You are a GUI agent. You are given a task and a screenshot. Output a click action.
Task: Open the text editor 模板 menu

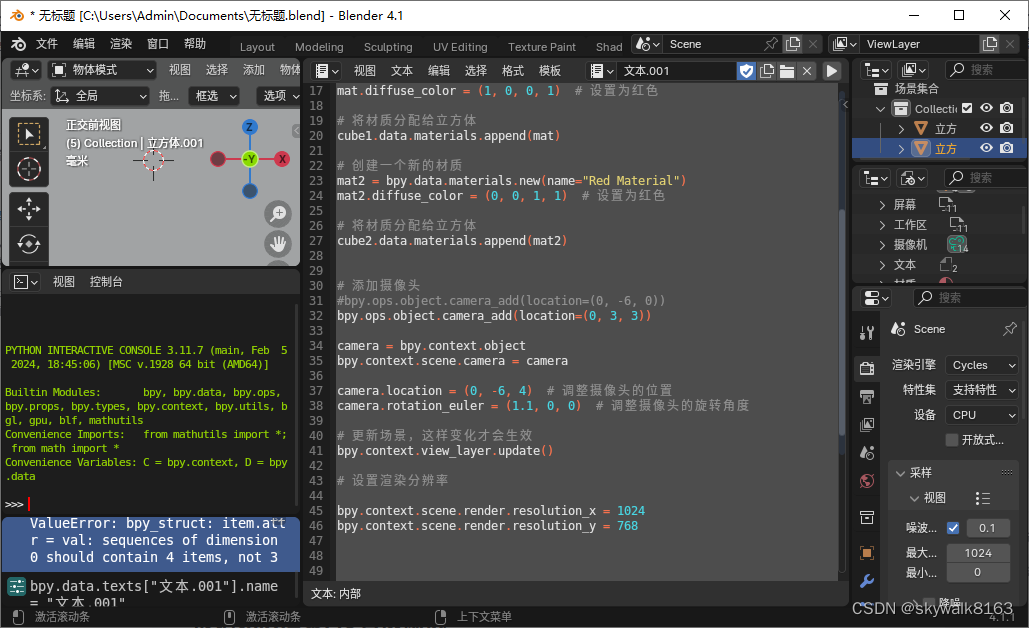[x=550, y=71]
